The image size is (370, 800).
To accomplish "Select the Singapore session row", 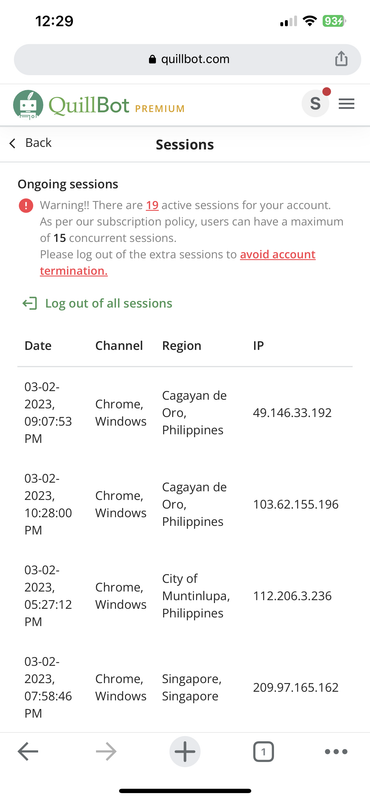I will (x=185, y=688).
